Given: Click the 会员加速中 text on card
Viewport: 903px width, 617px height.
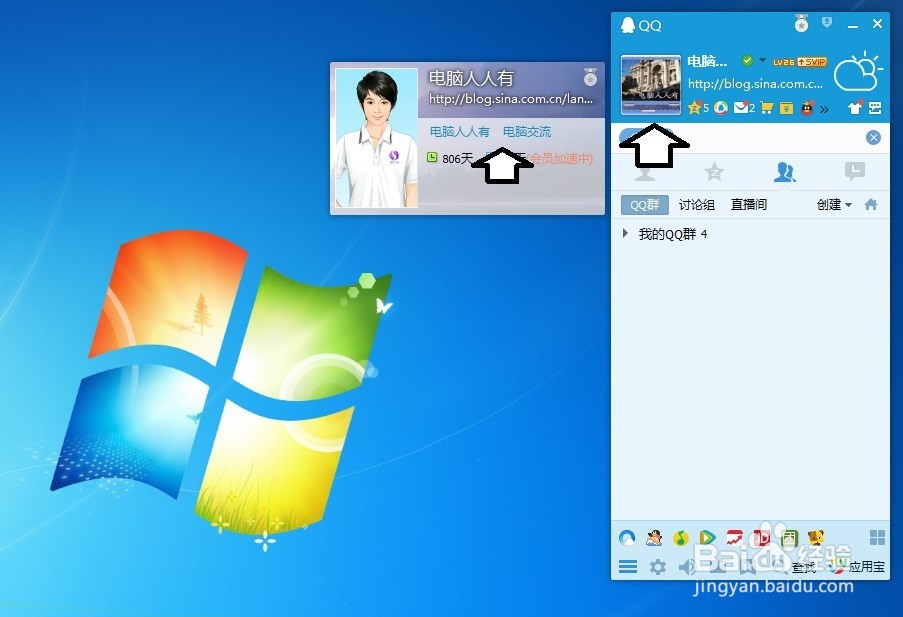Looking at the screenshot, I should [559, 158].
